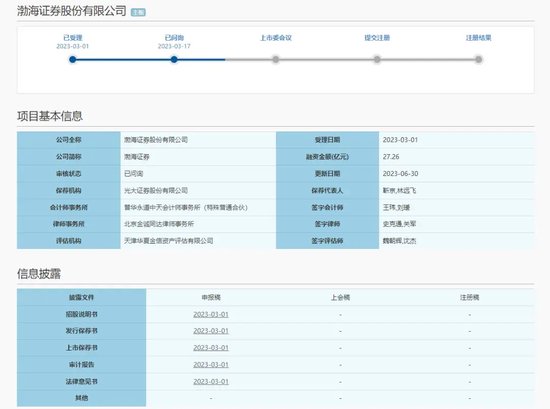The height and width of the screenshot is (409, 550).
Task: Click the 会计师事务所 value cell
Action: 198,207
